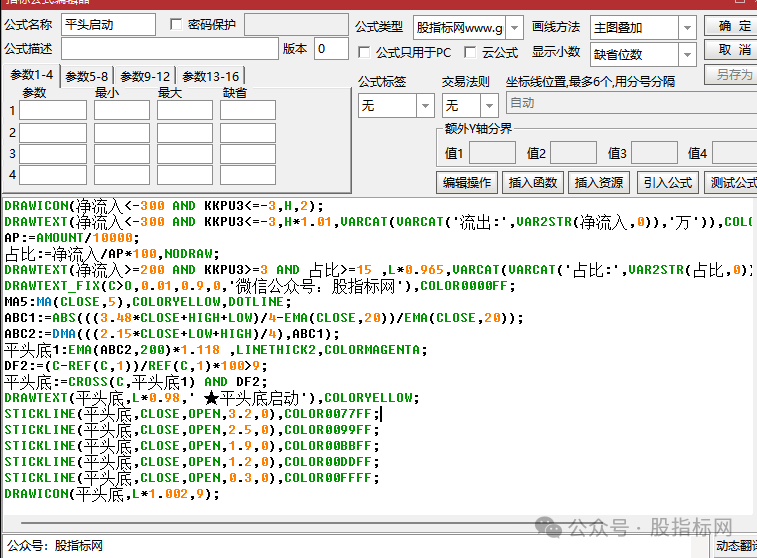
Task: Tick the 公式只用于PC checkbox
Action: 364,52
